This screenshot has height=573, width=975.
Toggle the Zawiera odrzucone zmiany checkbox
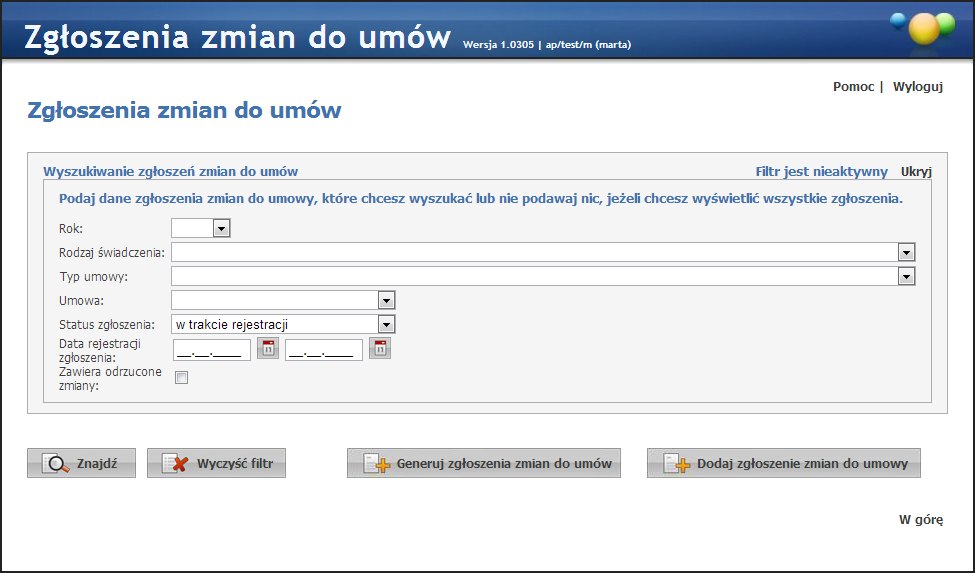tap(181, 378)
